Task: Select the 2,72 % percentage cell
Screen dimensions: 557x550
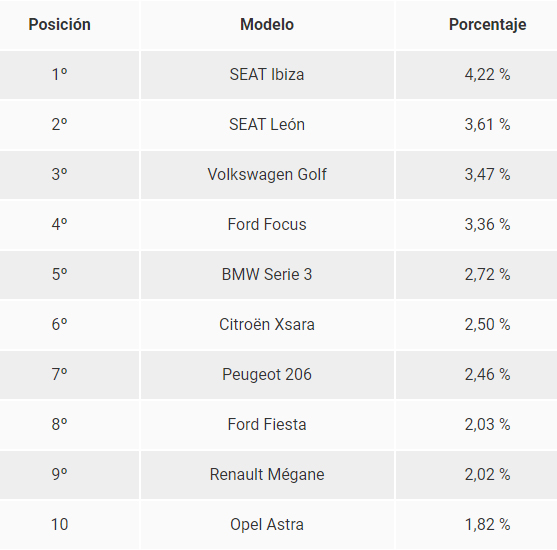Action: click(x=476, y=275)
